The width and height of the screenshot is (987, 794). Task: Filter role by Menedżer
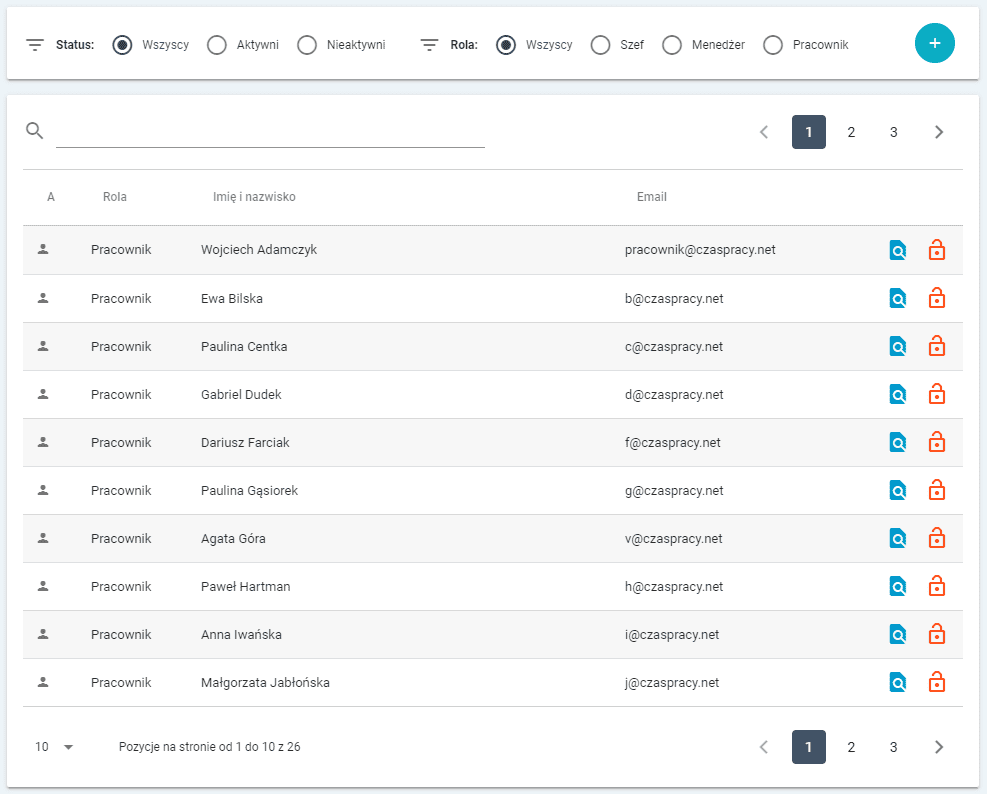672,45
